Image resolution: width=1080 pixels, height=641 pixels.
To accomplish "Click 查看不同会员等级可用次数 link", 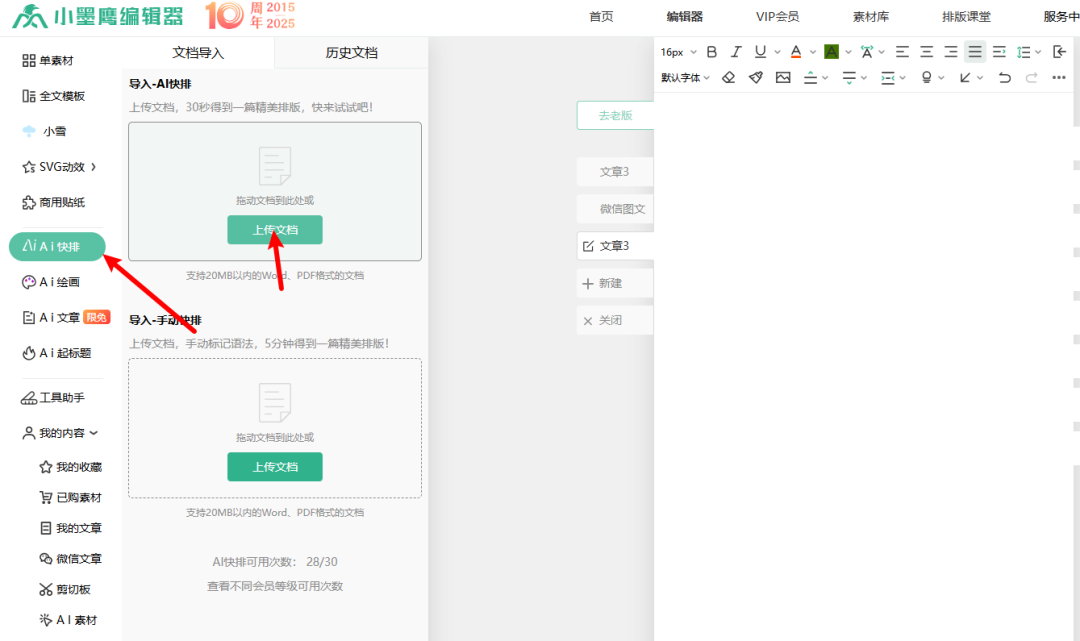I will (275, 586).
